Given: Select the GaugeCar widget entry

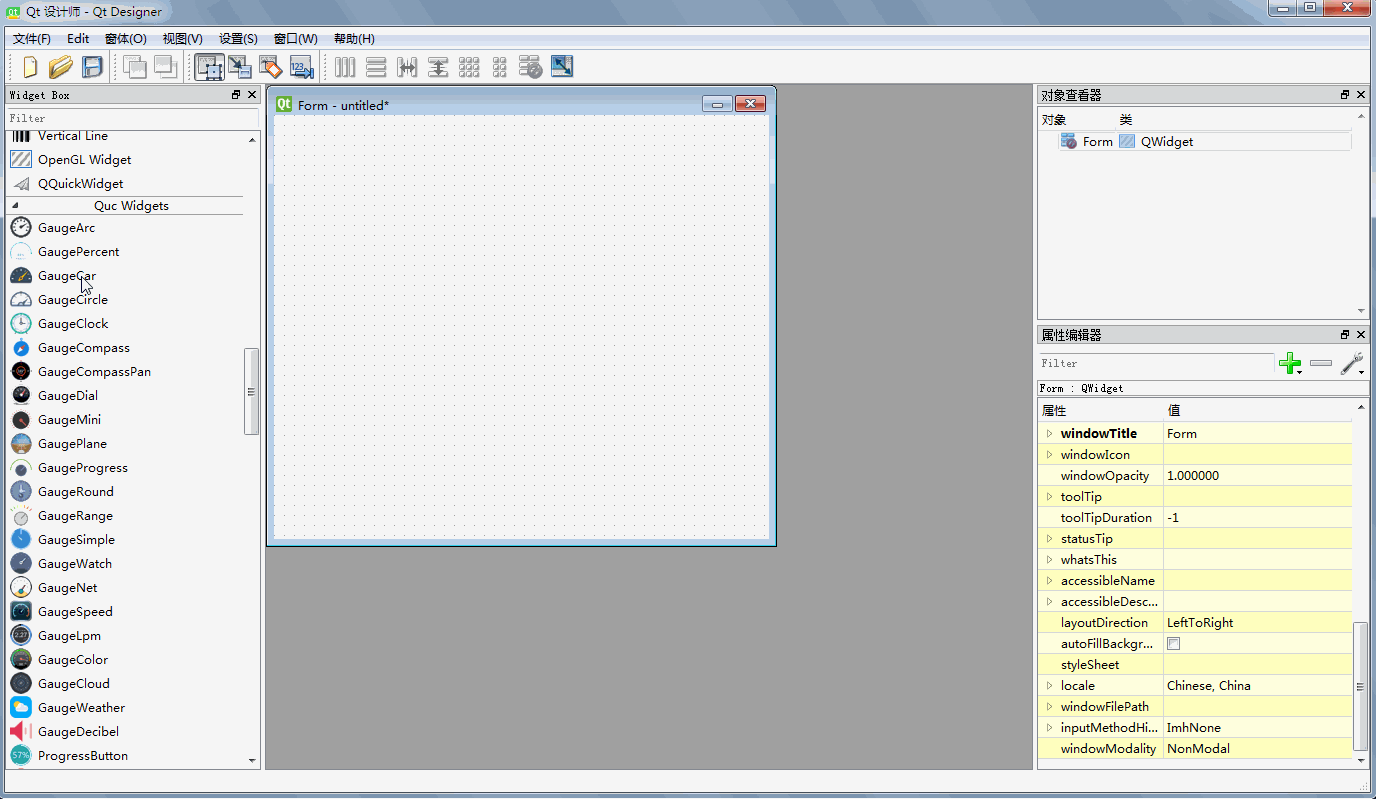Looking at the screenshot, I should [x=67, y=276].
